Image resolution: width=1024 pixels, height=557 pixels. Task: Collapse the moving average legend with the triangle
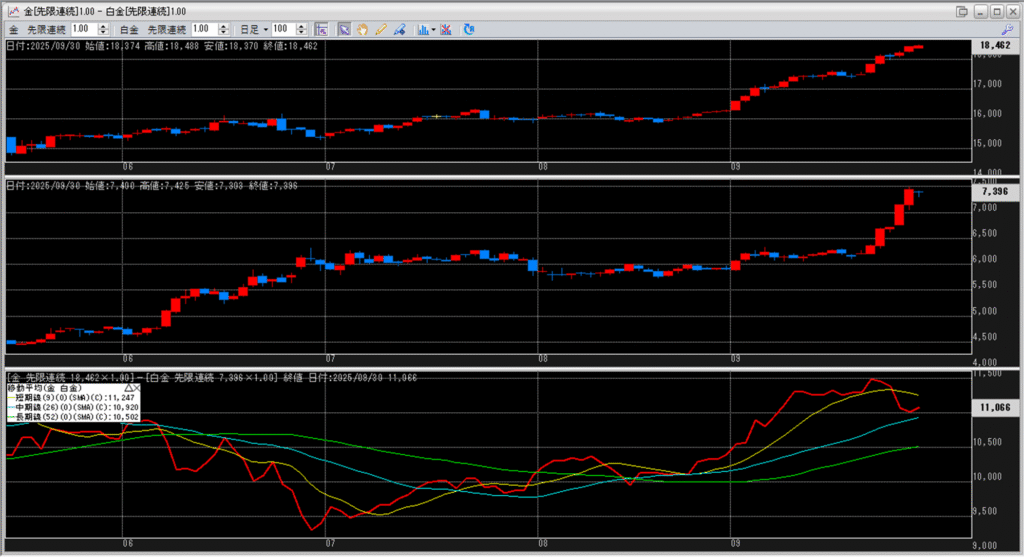(x=127, y=386)
